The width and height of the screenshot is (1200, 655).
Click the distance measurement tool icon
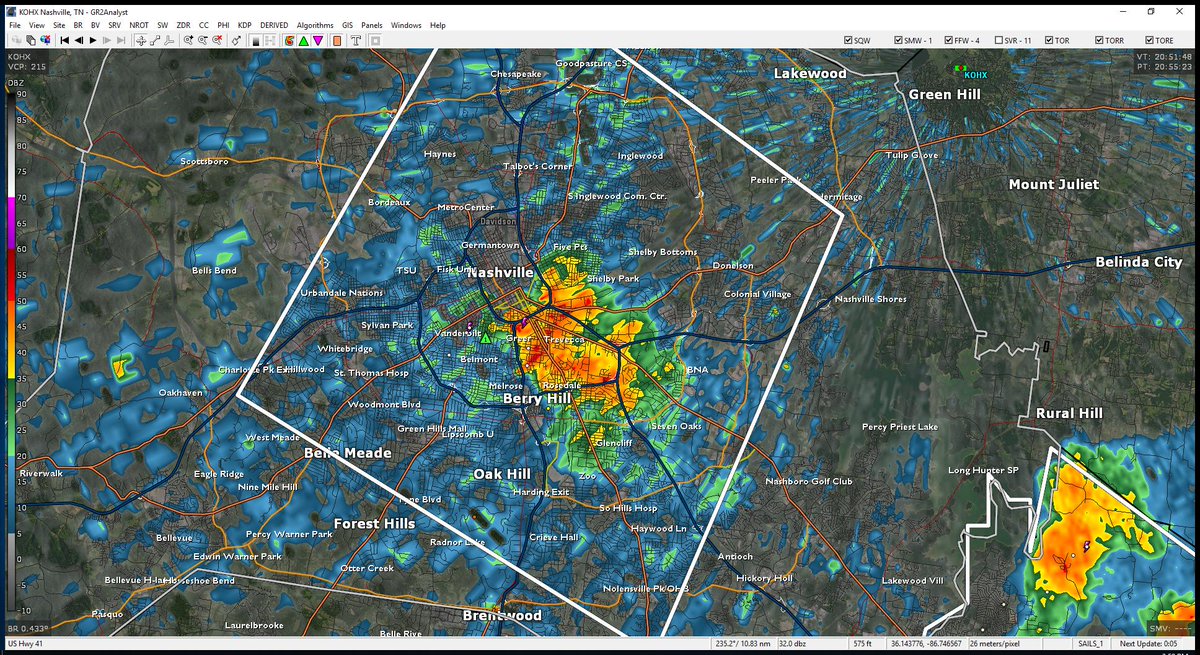pos(157,41)
